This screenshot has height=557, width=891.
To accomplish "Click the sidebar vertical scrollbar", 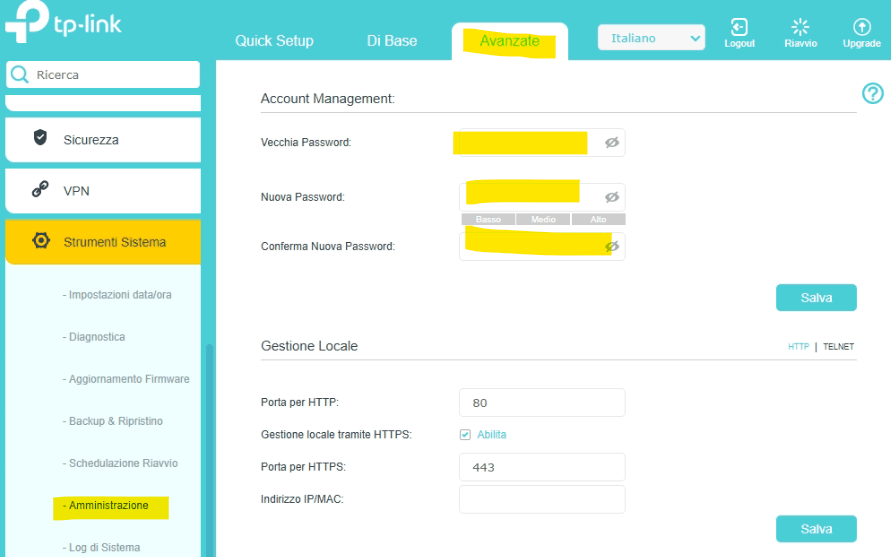I will [209, 450].
